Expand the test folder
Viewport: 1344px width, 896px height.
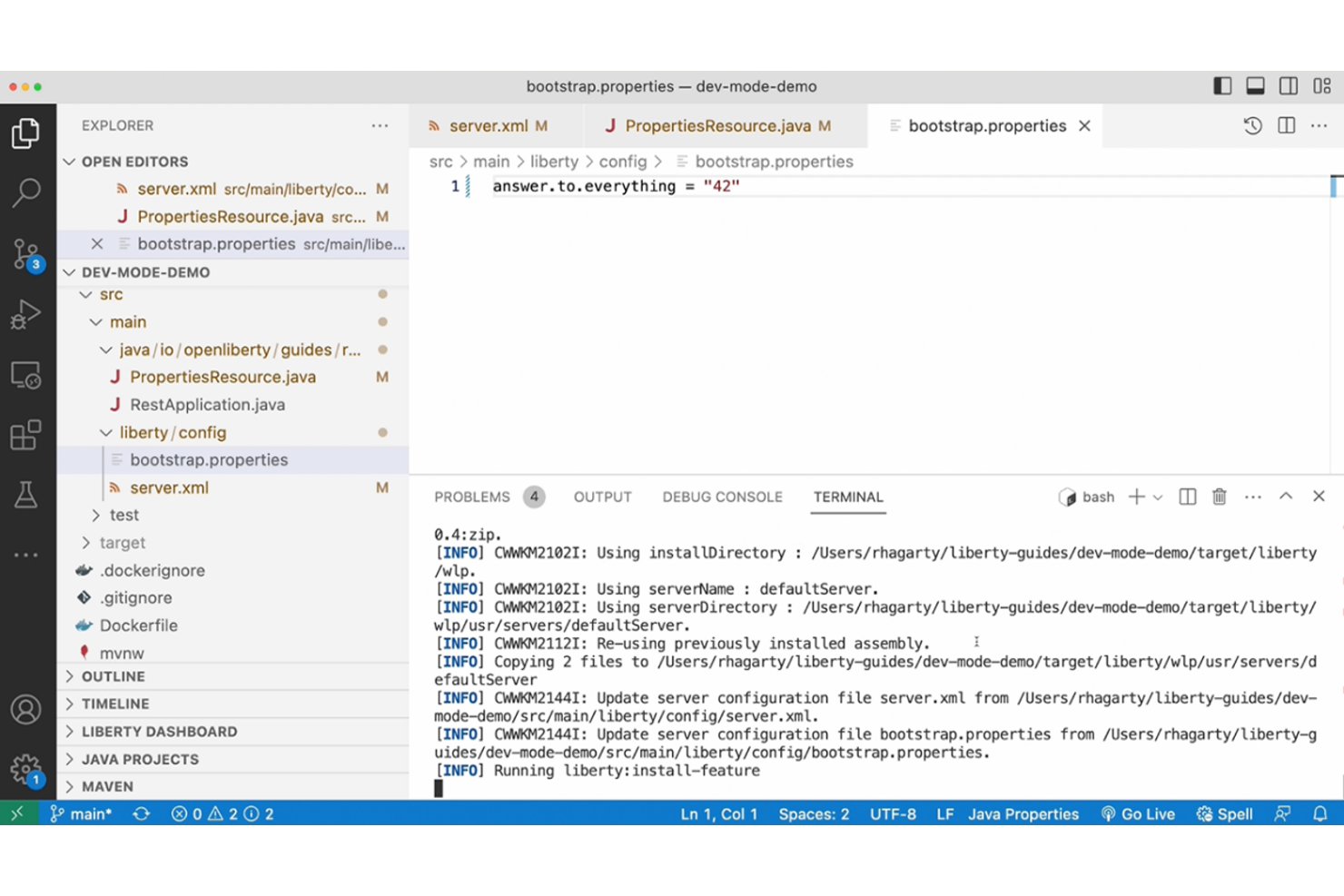click(96, 516)
